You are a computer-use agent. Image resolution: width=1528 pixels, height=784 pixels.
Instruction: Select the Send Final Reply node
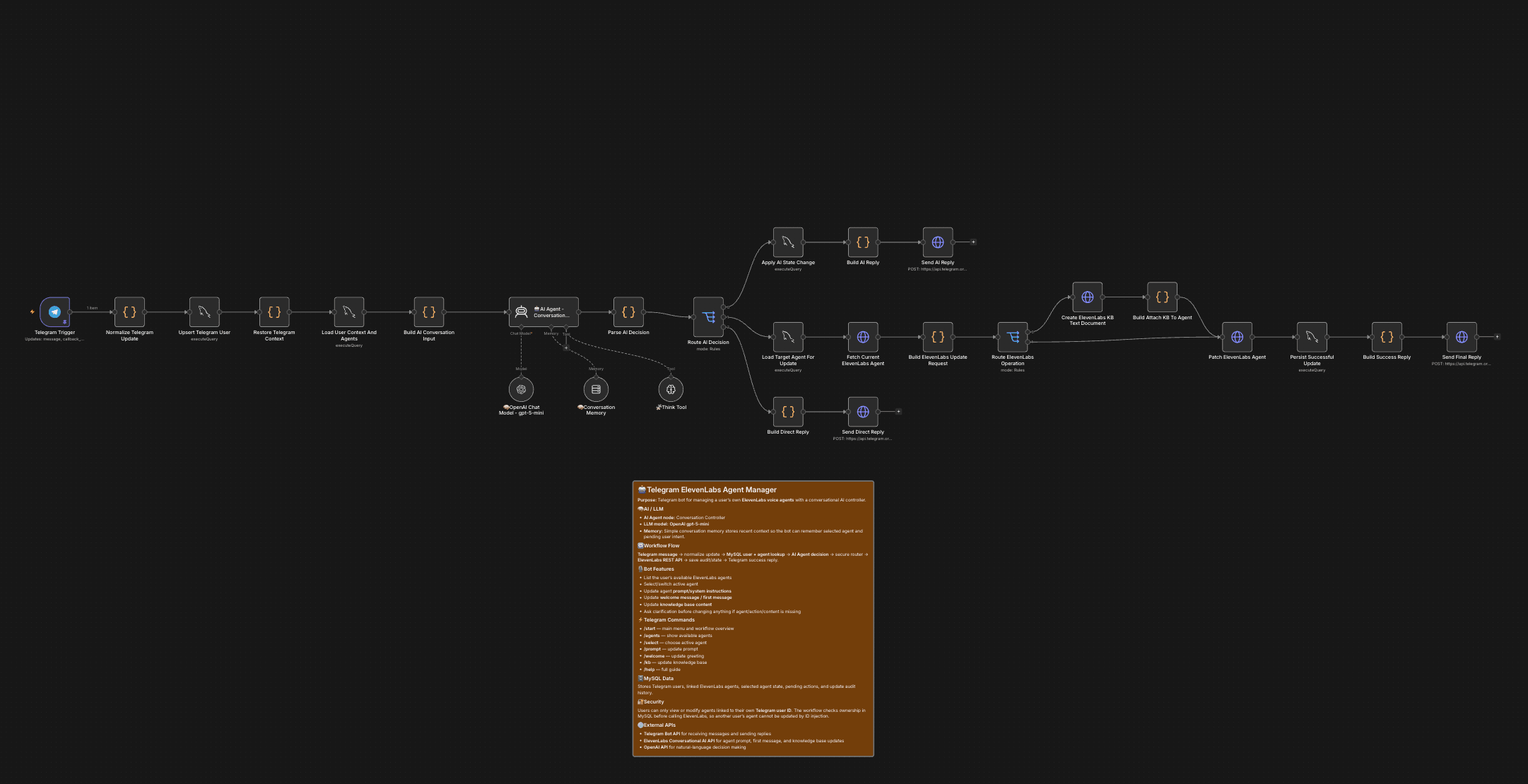pos(1462,337)
